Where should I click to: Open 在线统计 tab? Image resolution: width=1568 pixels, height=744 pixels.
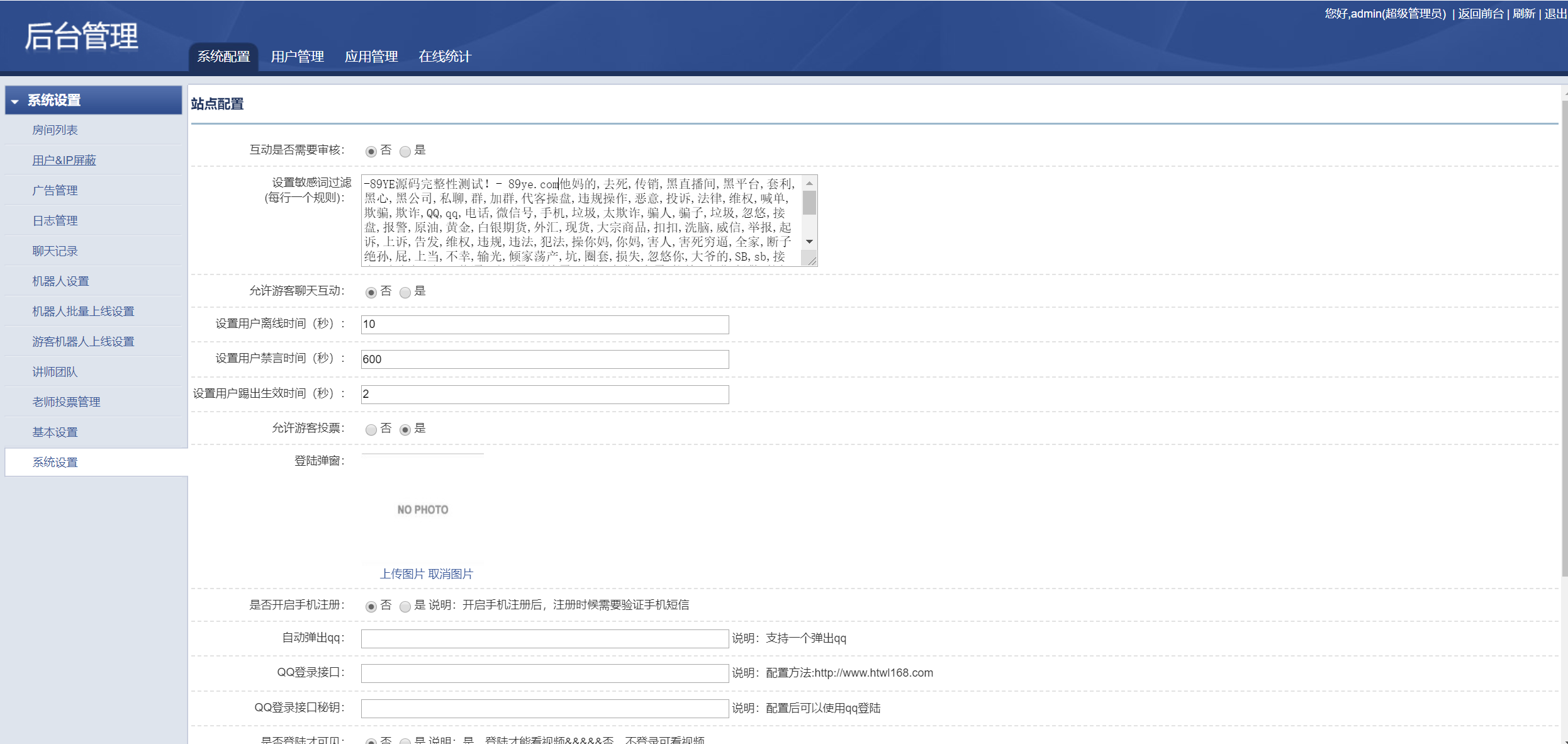point(445,57)
